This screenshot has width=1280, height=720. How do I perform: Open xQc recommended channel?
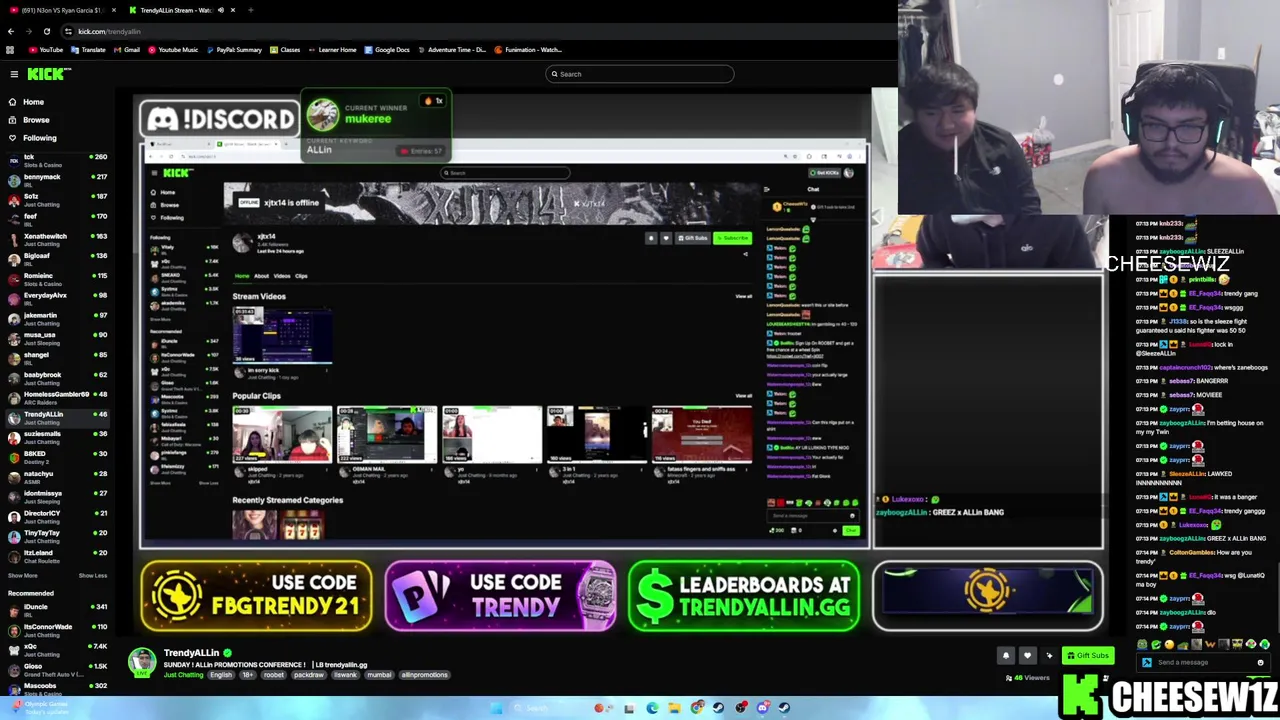click(58, 650)
